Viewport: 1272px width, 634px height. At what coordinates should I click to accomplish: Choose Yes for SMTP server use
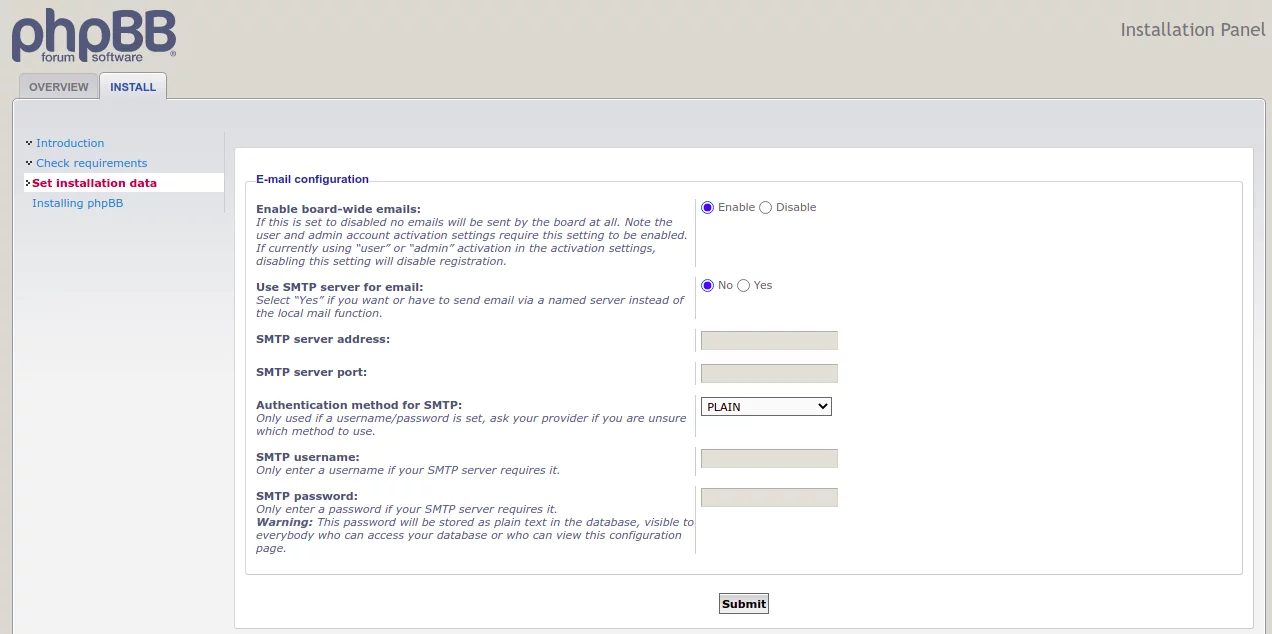(x=743, y=285)
